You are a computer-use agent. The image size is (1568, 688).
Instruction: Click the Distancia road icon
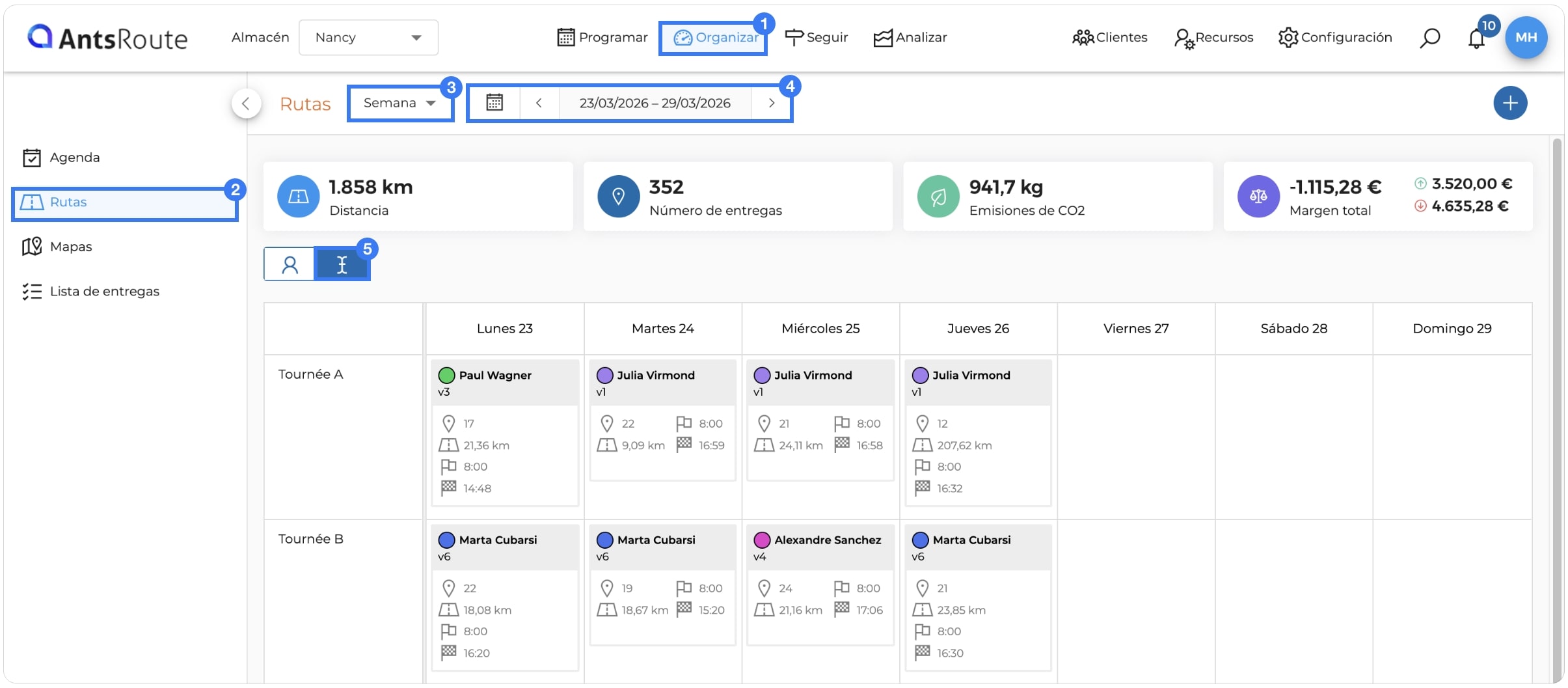(x=298, y=196)
